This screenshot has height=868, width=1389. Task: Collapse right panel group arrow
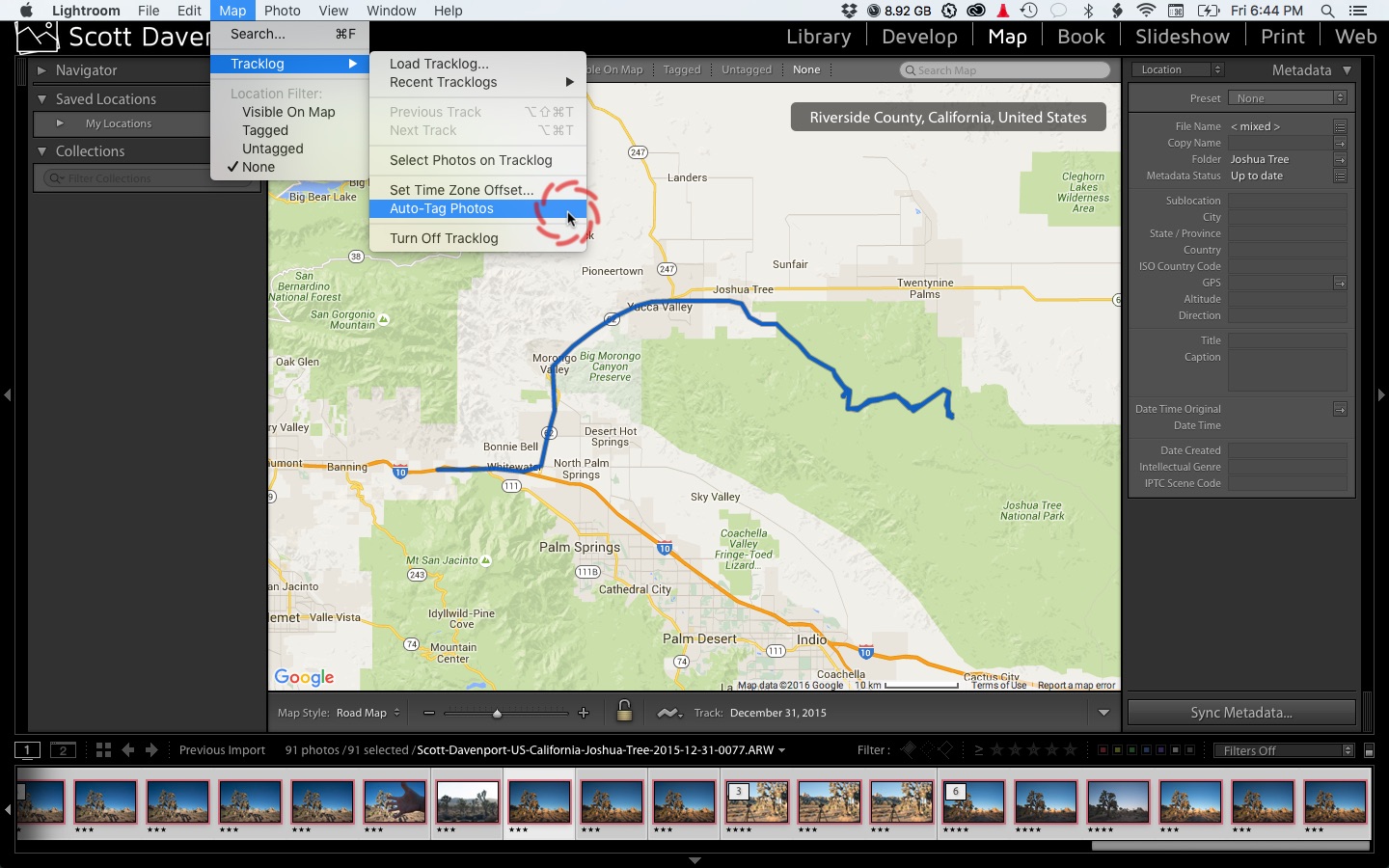pos(1381,394)
